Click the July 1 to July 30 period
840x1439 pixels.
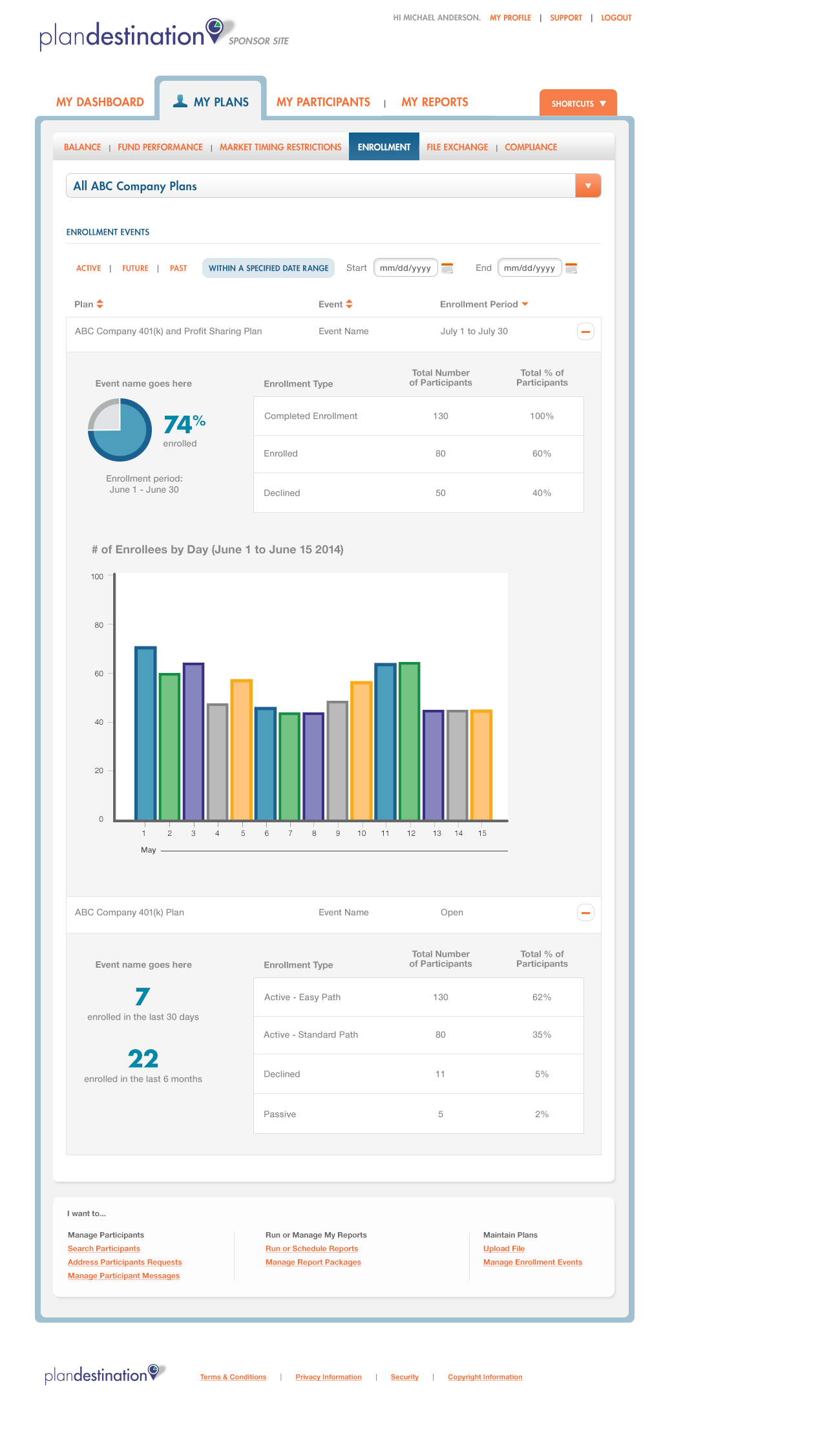click(474, 332)
